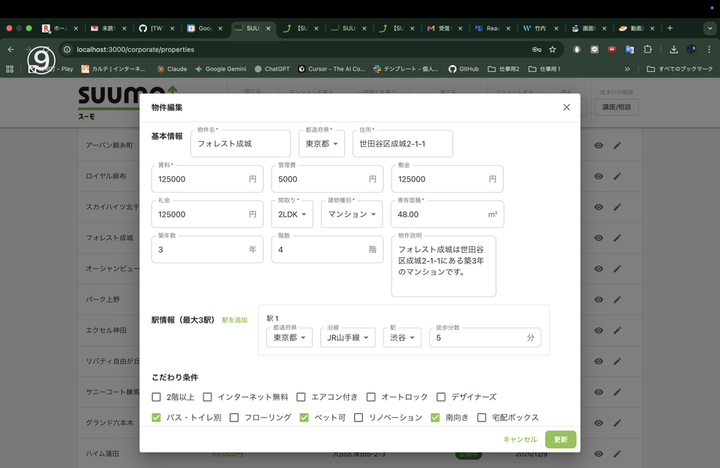Close the 物件編集 dialog with X icon
This screenshot has height=468, width=720.
566,107
